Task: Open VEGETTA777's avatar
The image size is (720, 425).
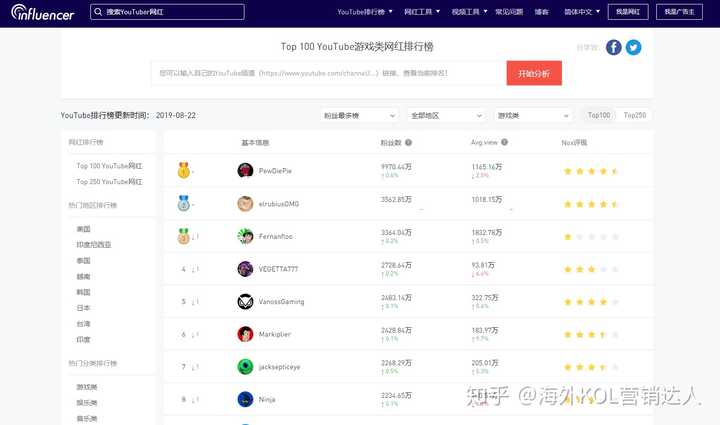Action: 245,269
